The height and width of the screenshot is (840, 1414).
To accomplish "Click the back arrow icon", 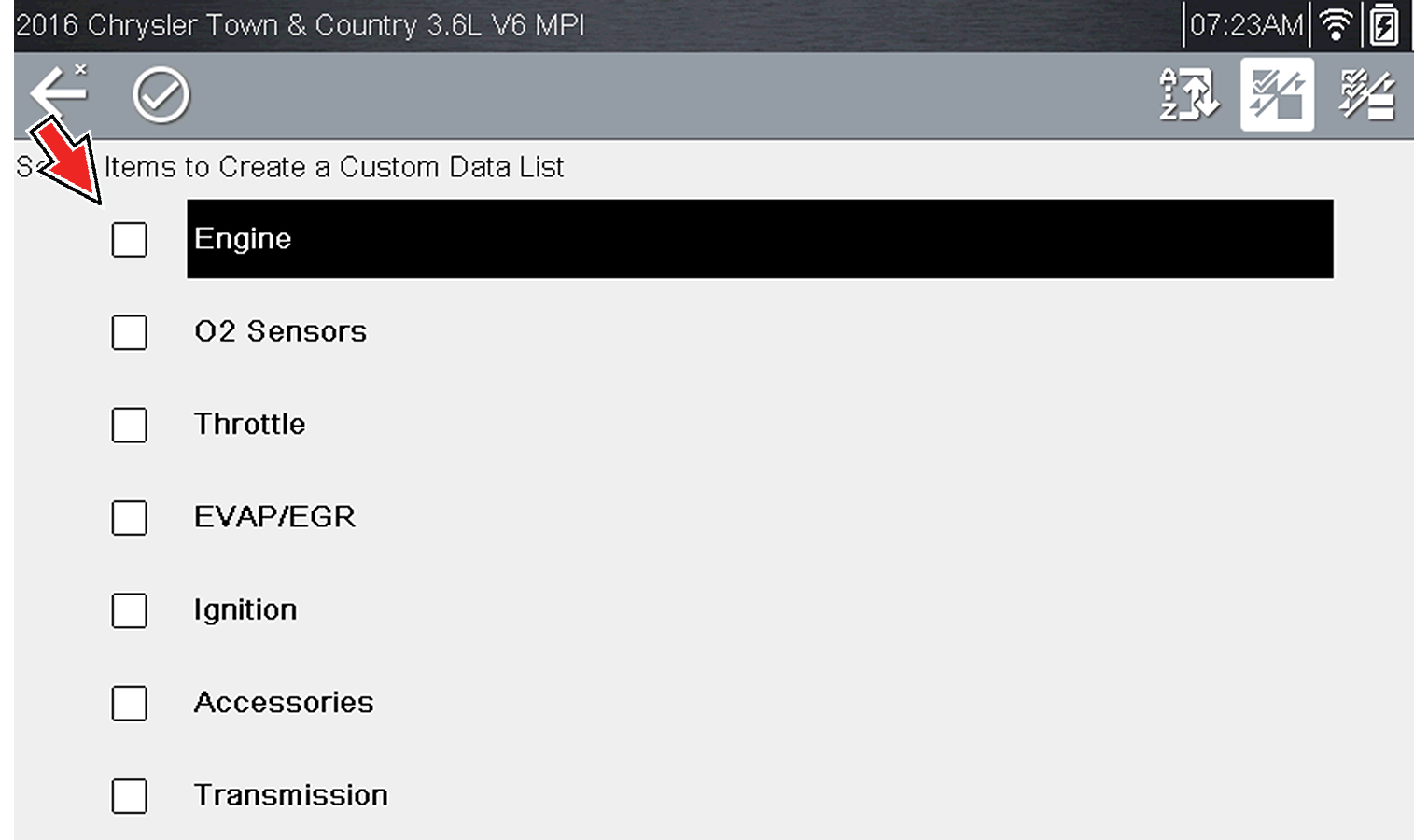I will pos(58,93).
